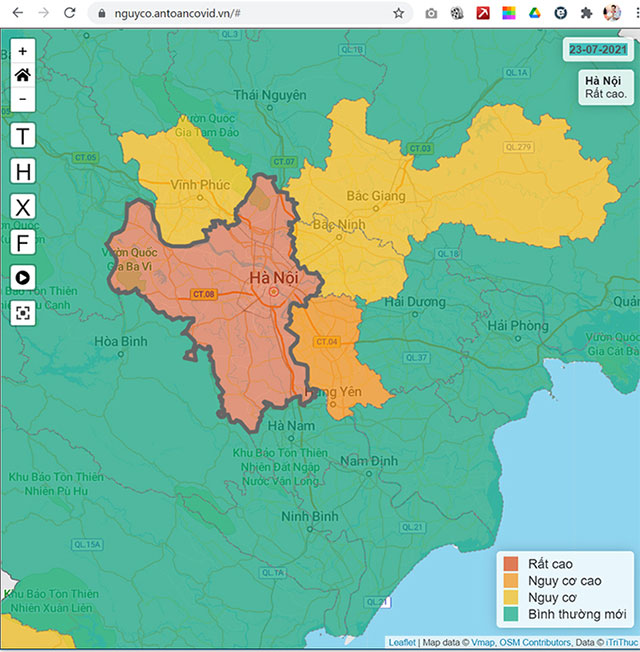Click the dice-like extension icon
The image size is (640, 652).
click(x=457, y=14)
